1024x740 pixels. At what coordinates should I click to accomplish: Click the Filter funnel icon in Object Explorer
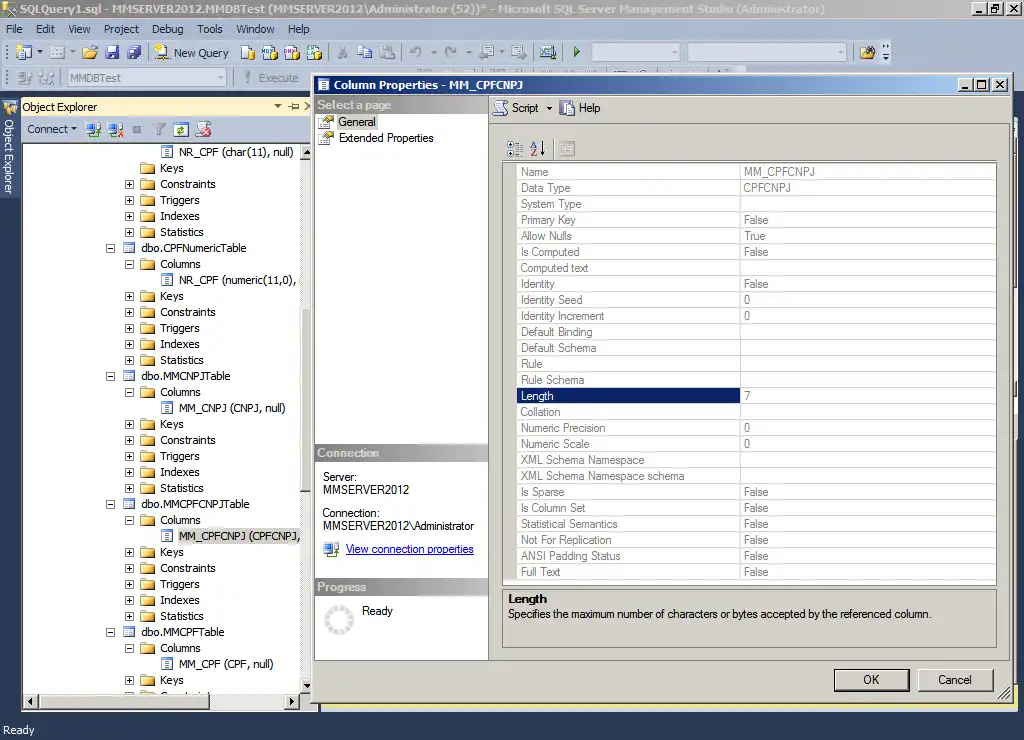point(159,129)
